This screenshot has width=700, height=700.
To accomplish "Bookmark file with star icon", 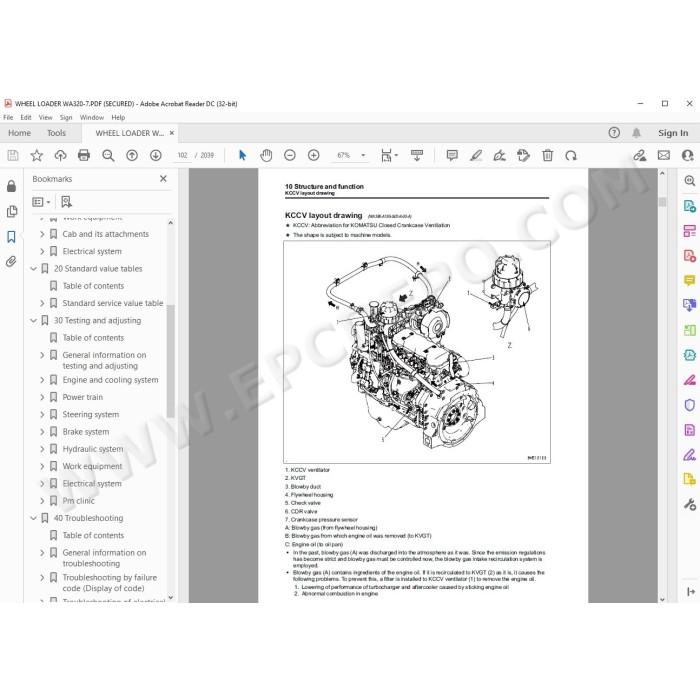I will point(37,155).
